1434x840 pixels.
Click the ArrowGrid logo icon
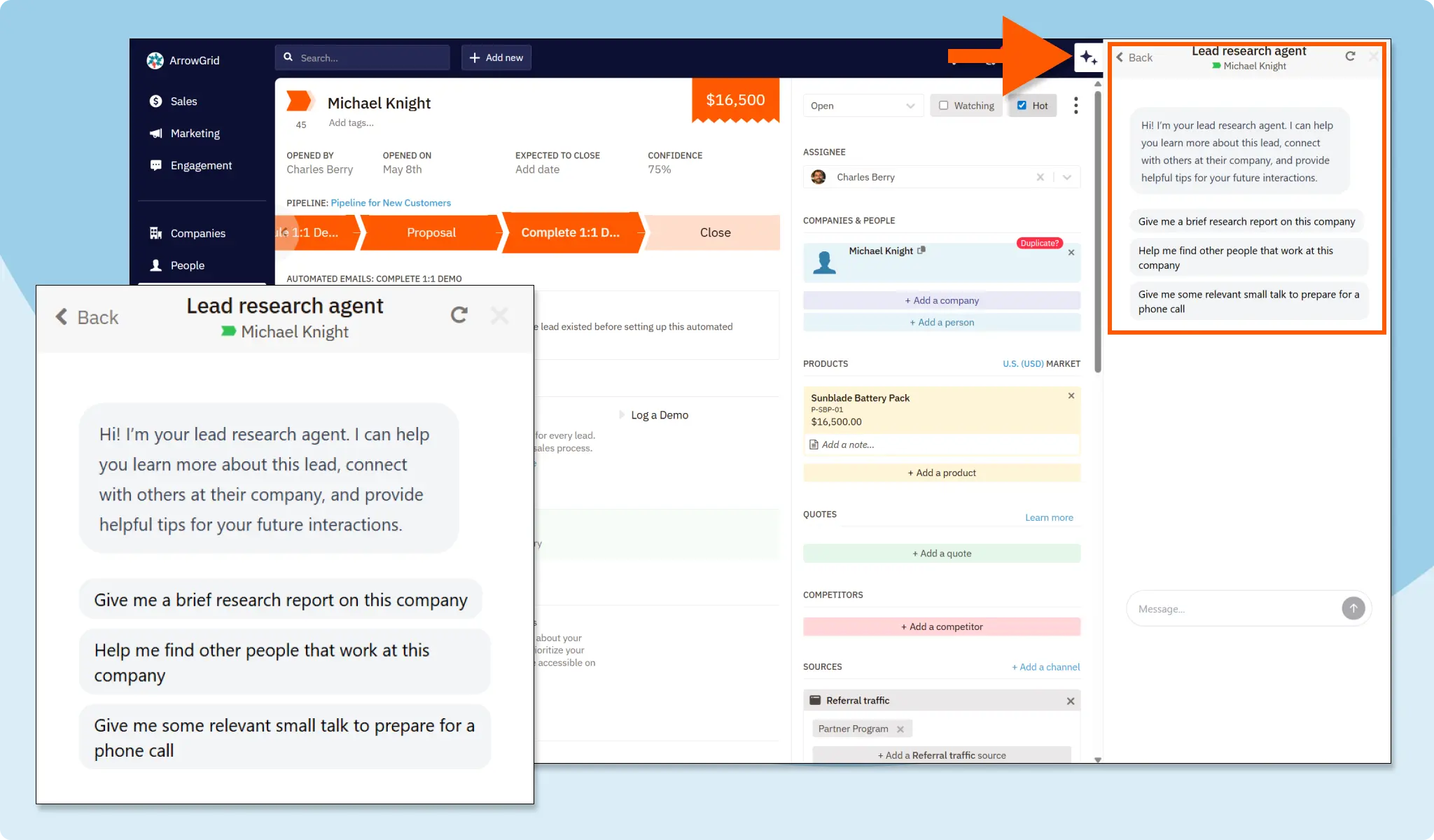click(155, 60)
